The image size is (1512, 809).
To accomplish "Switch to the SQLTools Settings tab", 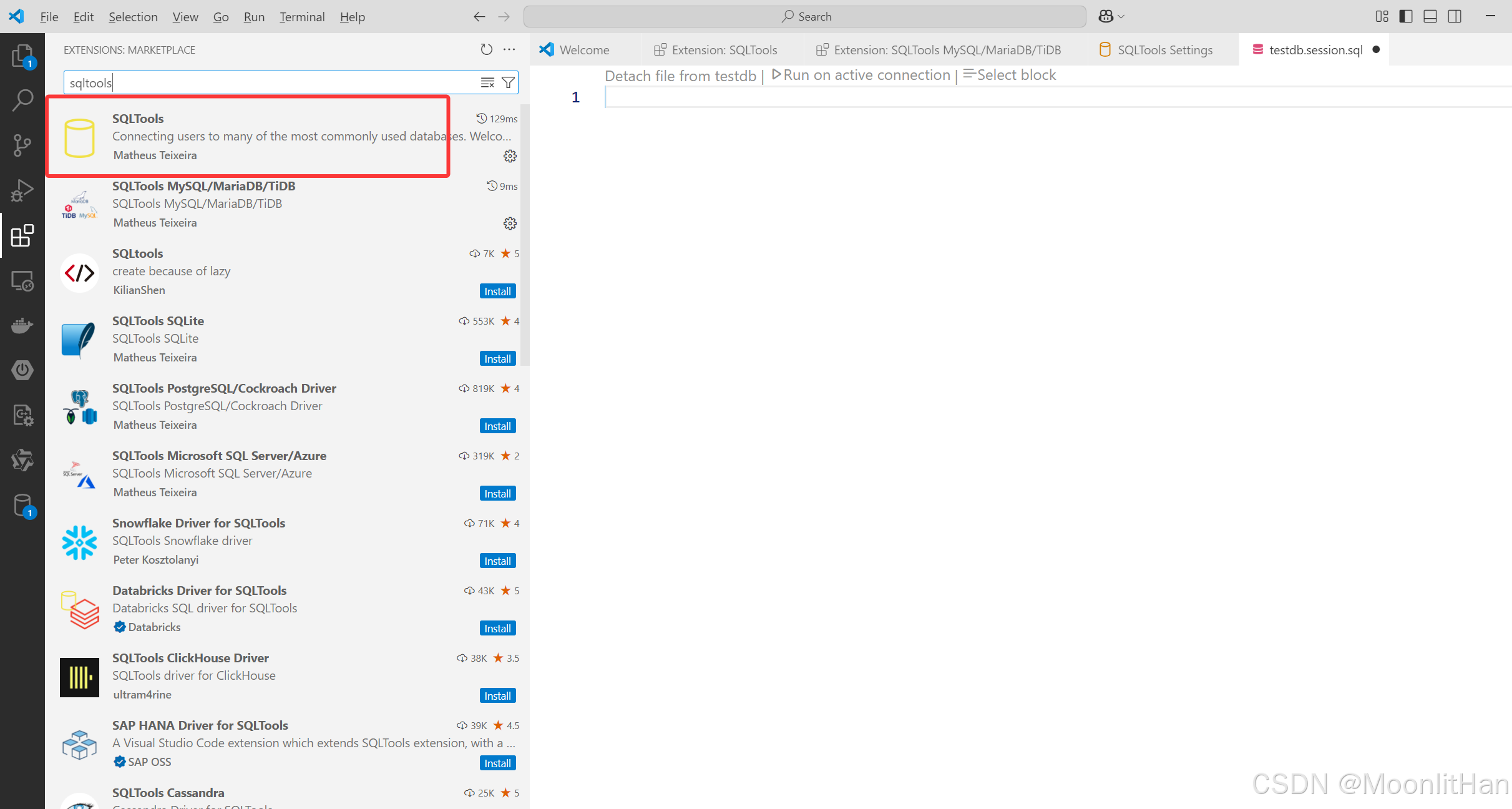I will tap(1164, 50).
